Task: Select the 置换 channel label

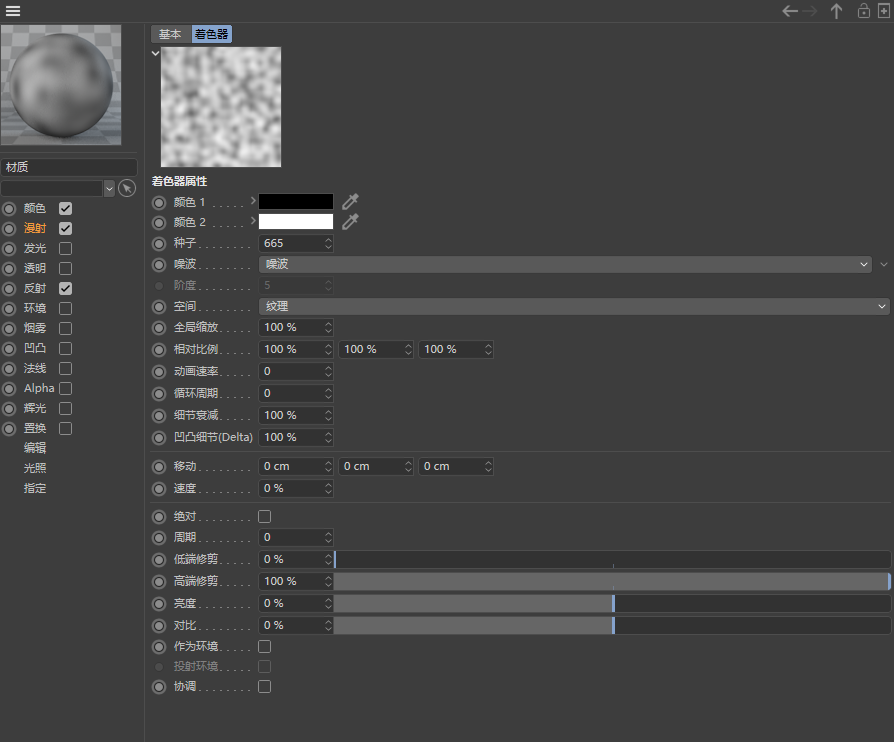Action: (x=35, y=428)
